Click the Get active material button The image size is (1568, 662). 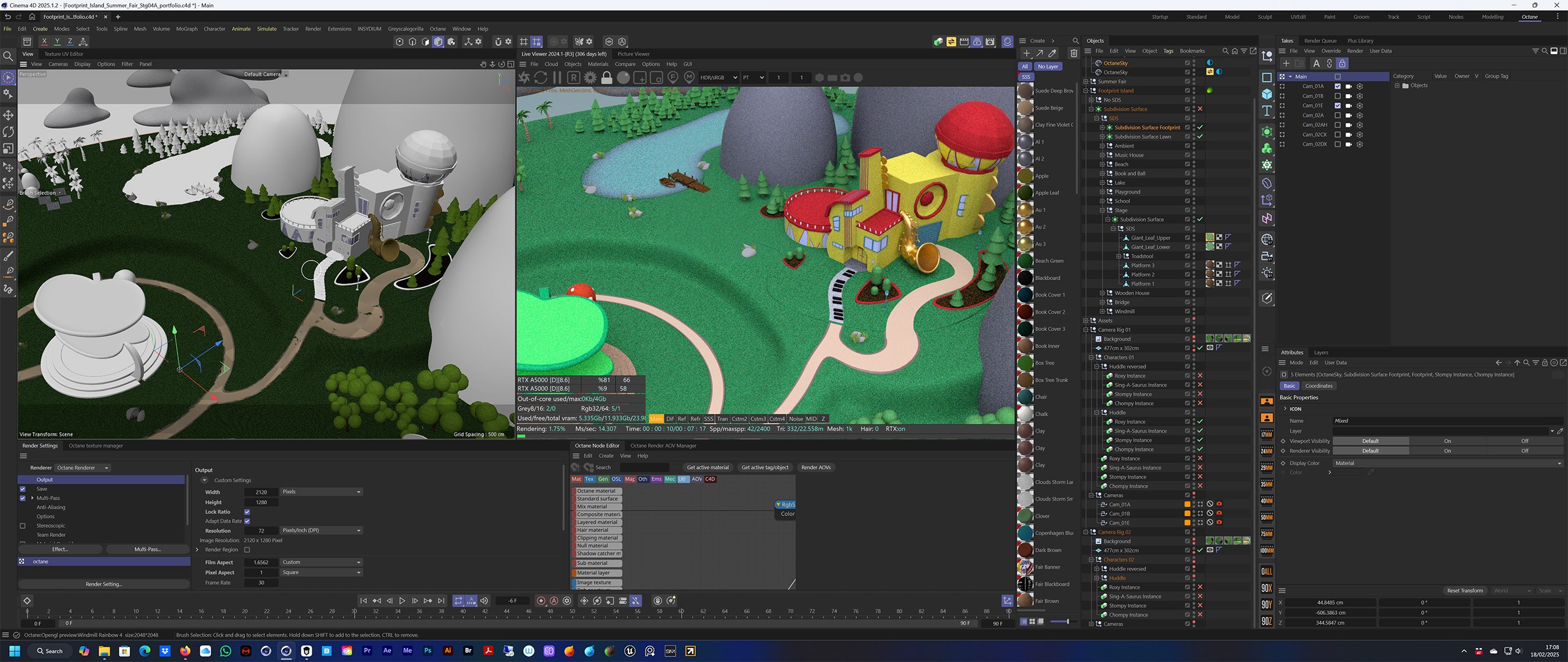(x=707, y=468)
